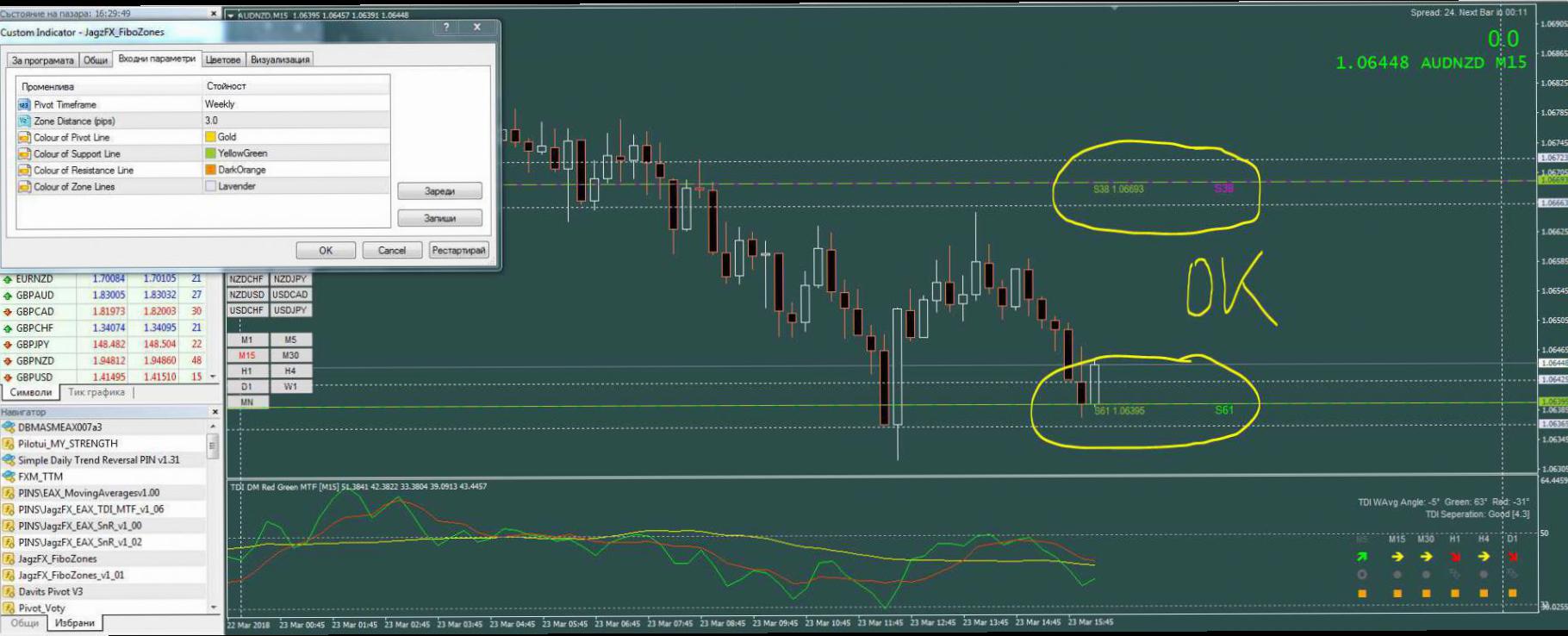Click the Zone Distance value field 3.0

coord(293,121)
